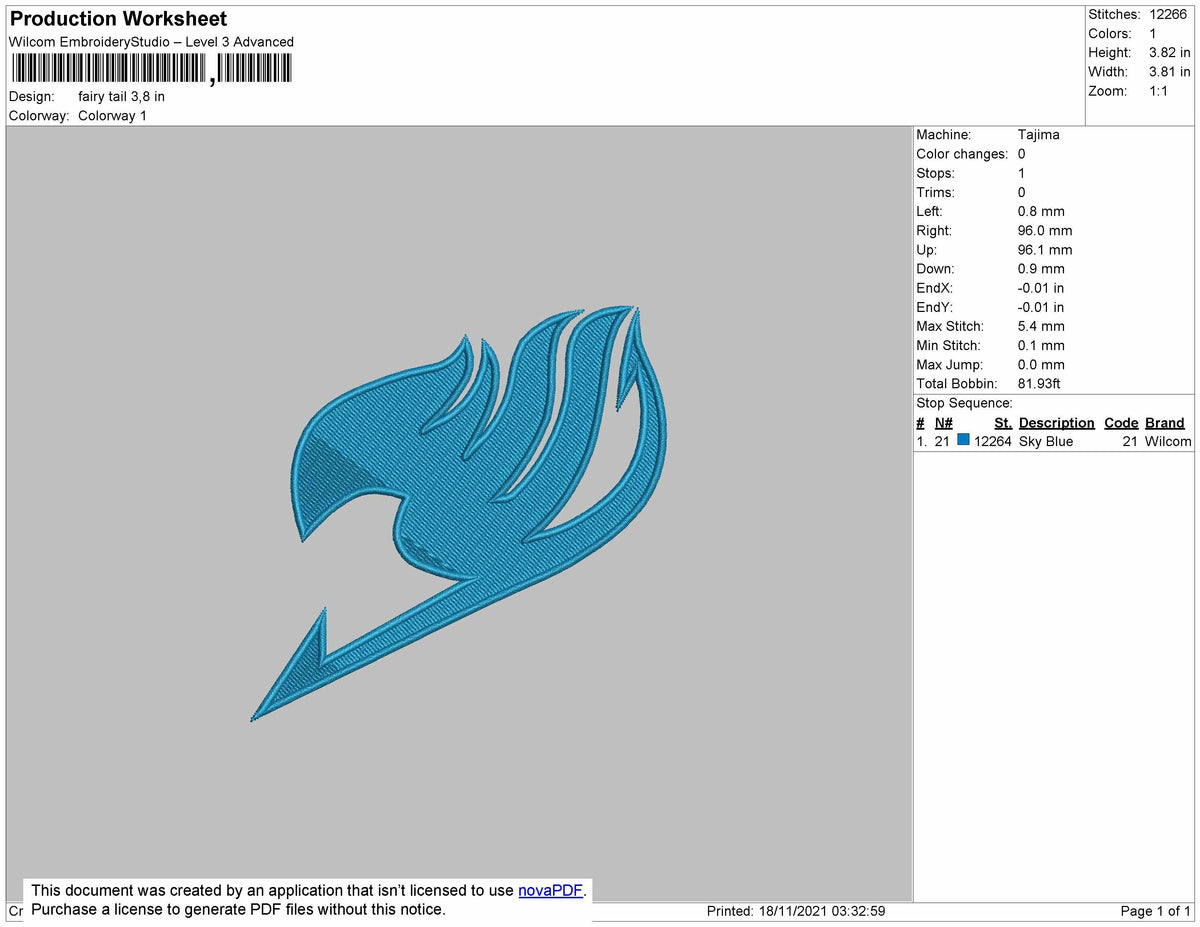
Task: Select the EndX value '-0.01 in'
Action: (1041, 288)
